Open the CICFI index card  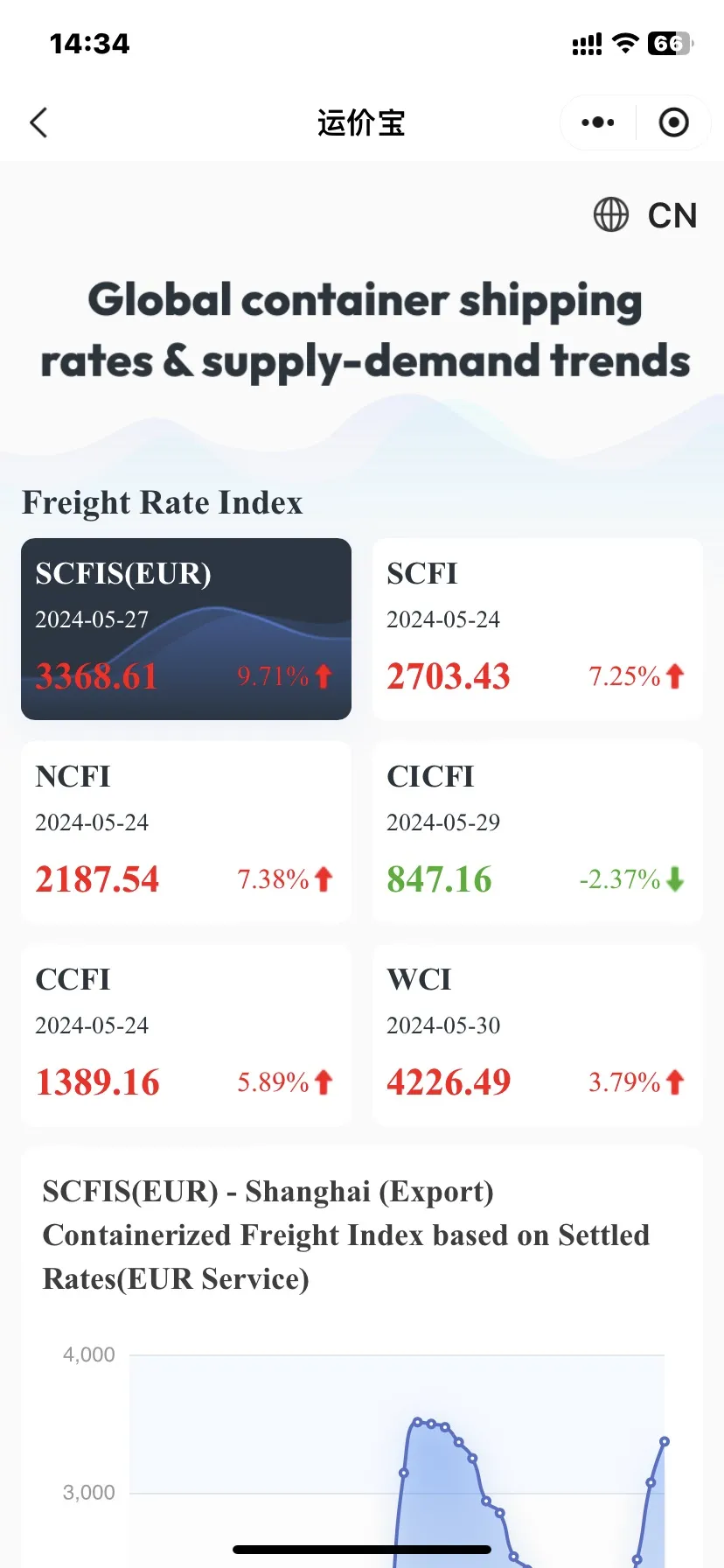tap(538, 831)
